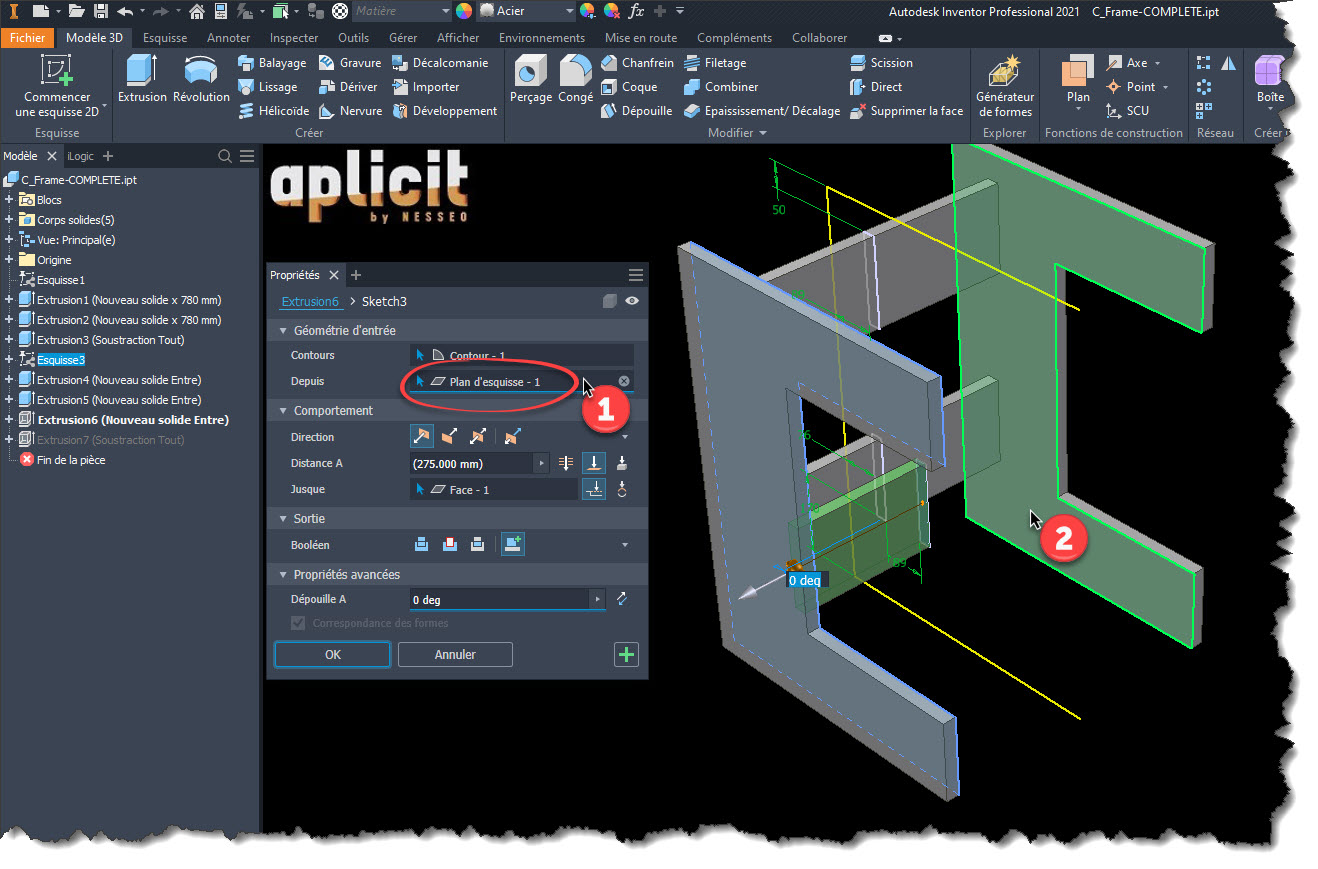Switch to the Esquisse ribbon tab
This screenshot has height=869, width=1318.
(x=165, y=38)
